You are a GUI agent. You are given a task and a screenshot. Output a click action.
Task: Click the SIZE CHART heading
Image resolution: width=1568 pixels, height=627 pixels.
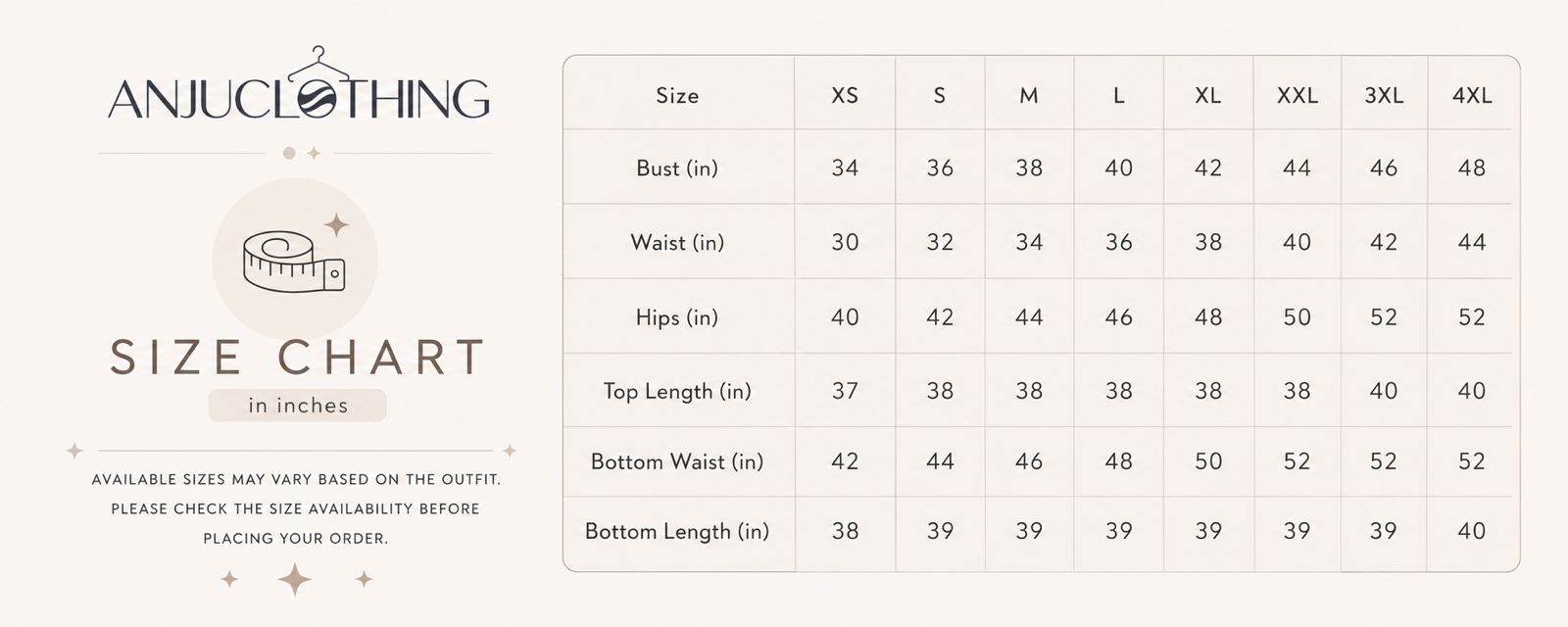(x=297, y=358)
